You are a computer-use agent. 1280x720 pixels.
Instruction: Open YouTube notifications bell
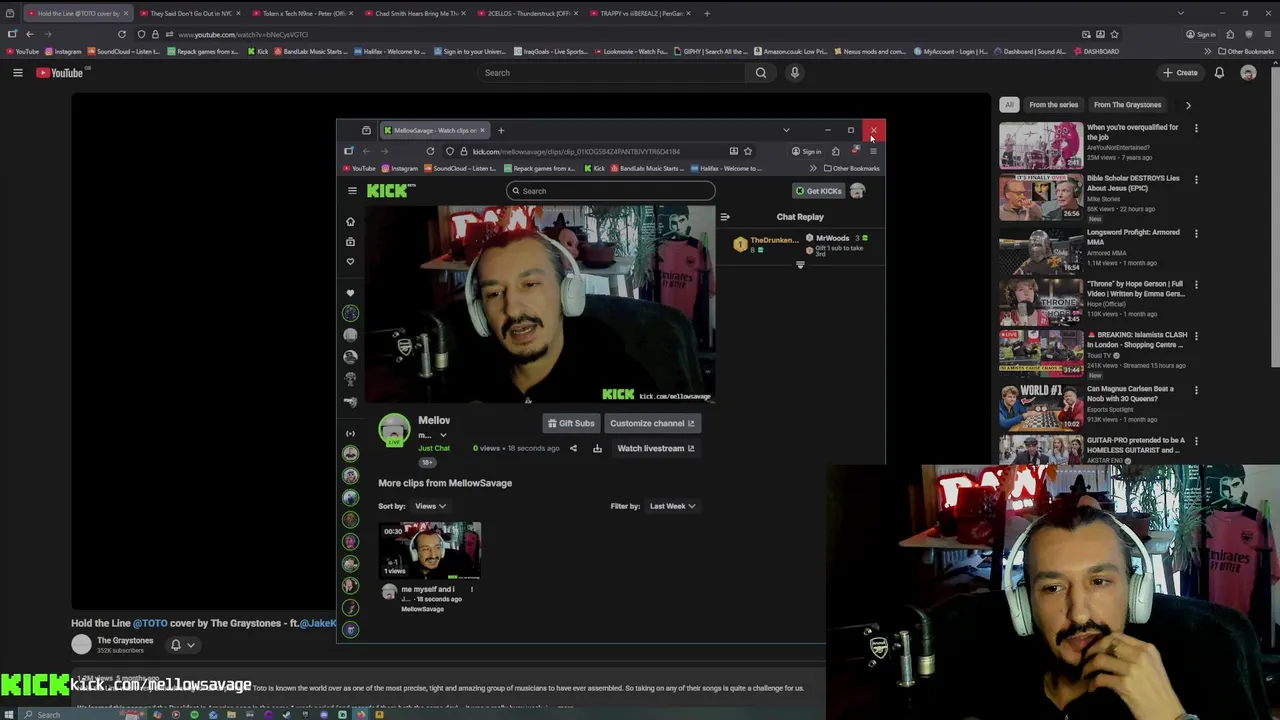click(x=1219, y=73)
